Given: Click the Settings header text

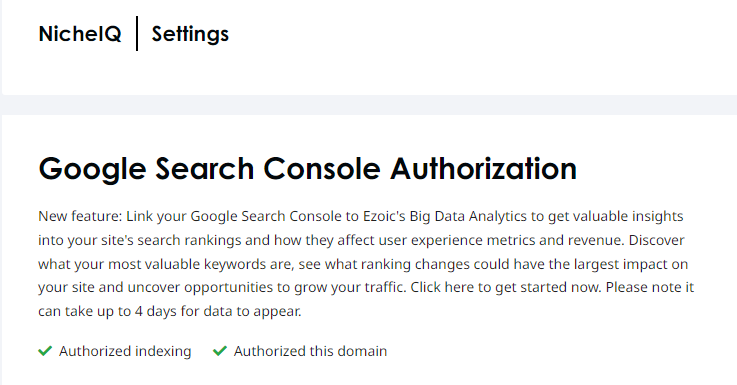Looking at the screenshot, I should click(190, 34).
